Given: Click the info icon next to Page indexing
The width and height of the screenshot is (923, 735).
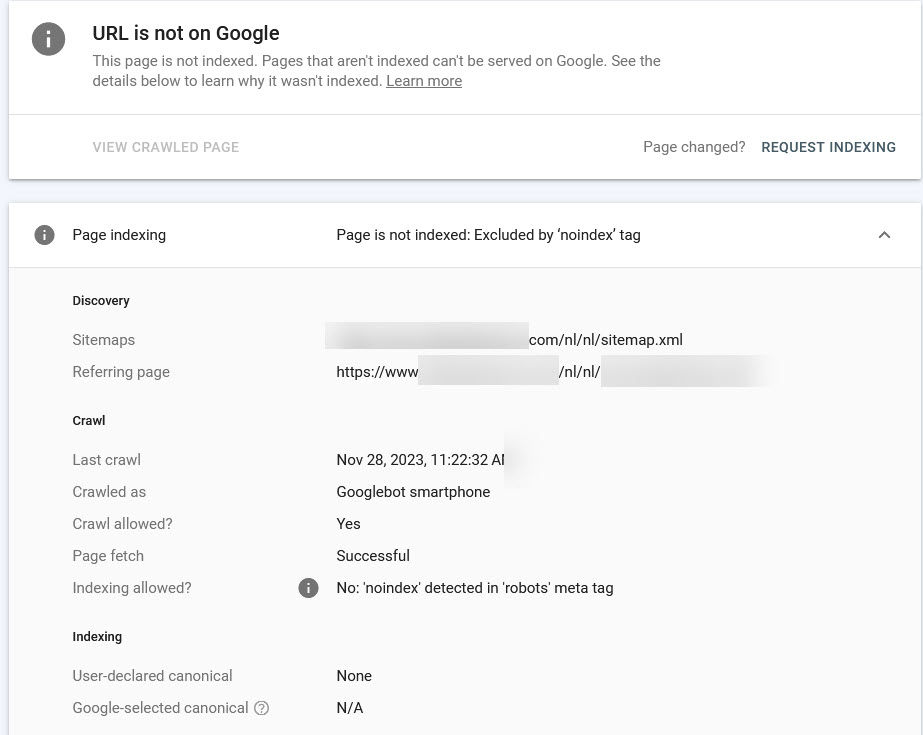Looking at the screenshot, I should tap(44, 235).
